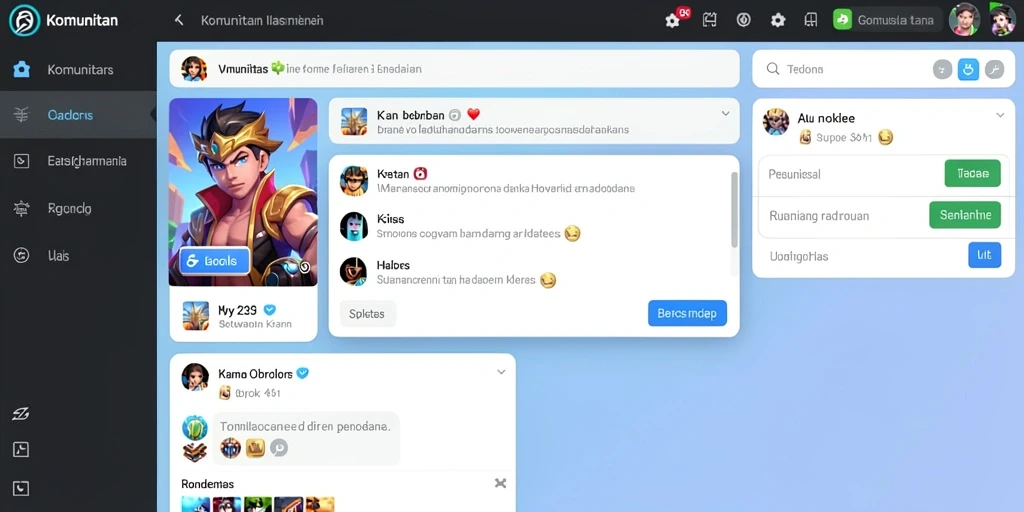
Task: Expand the Kamo Obrolors post chevron
Action: [x=501, y=372]
